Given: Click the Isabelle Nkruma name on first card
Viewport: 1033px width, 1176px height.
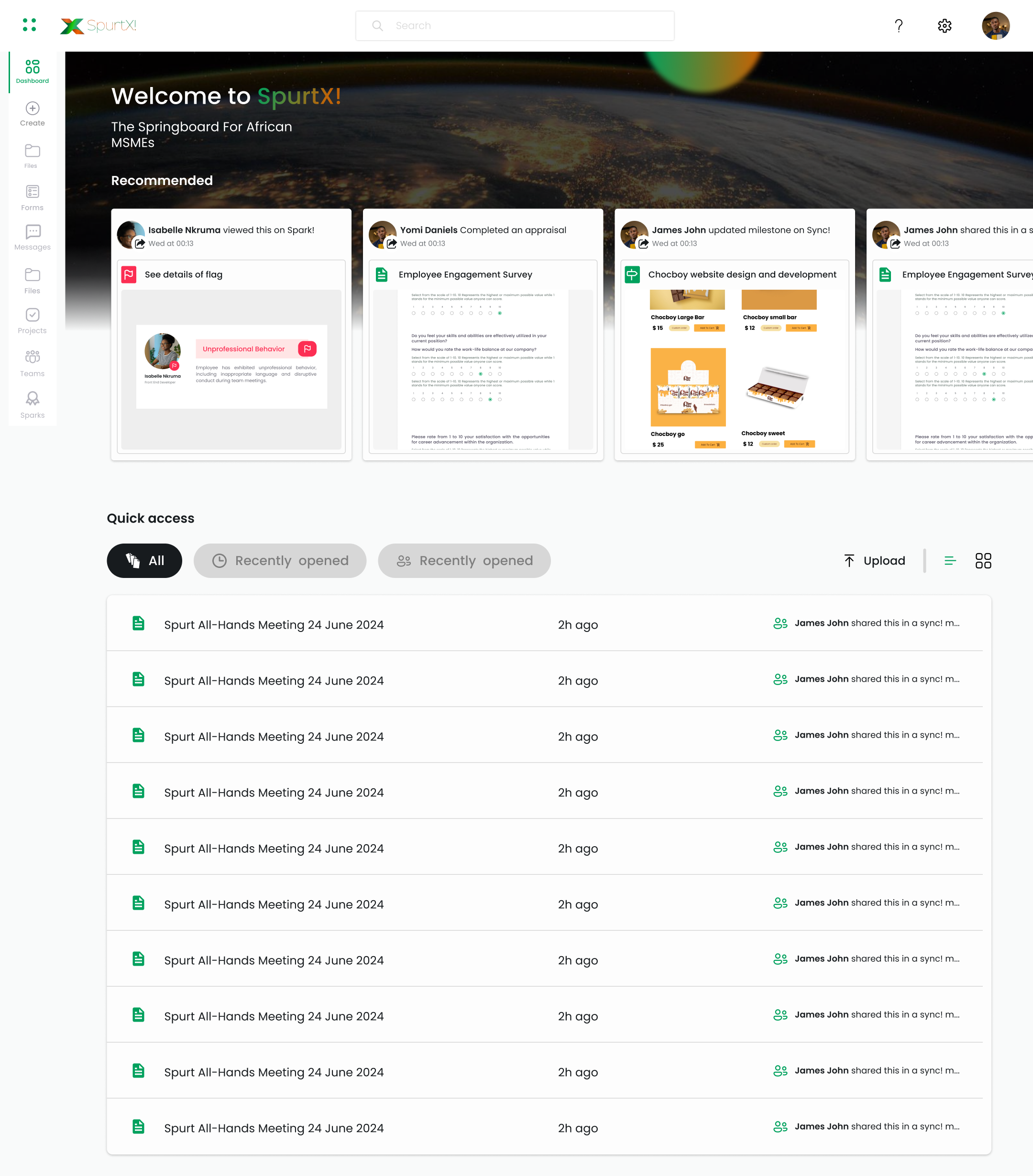Looking at the screenshot, I should pyautogui.click(x=184, y=229).
